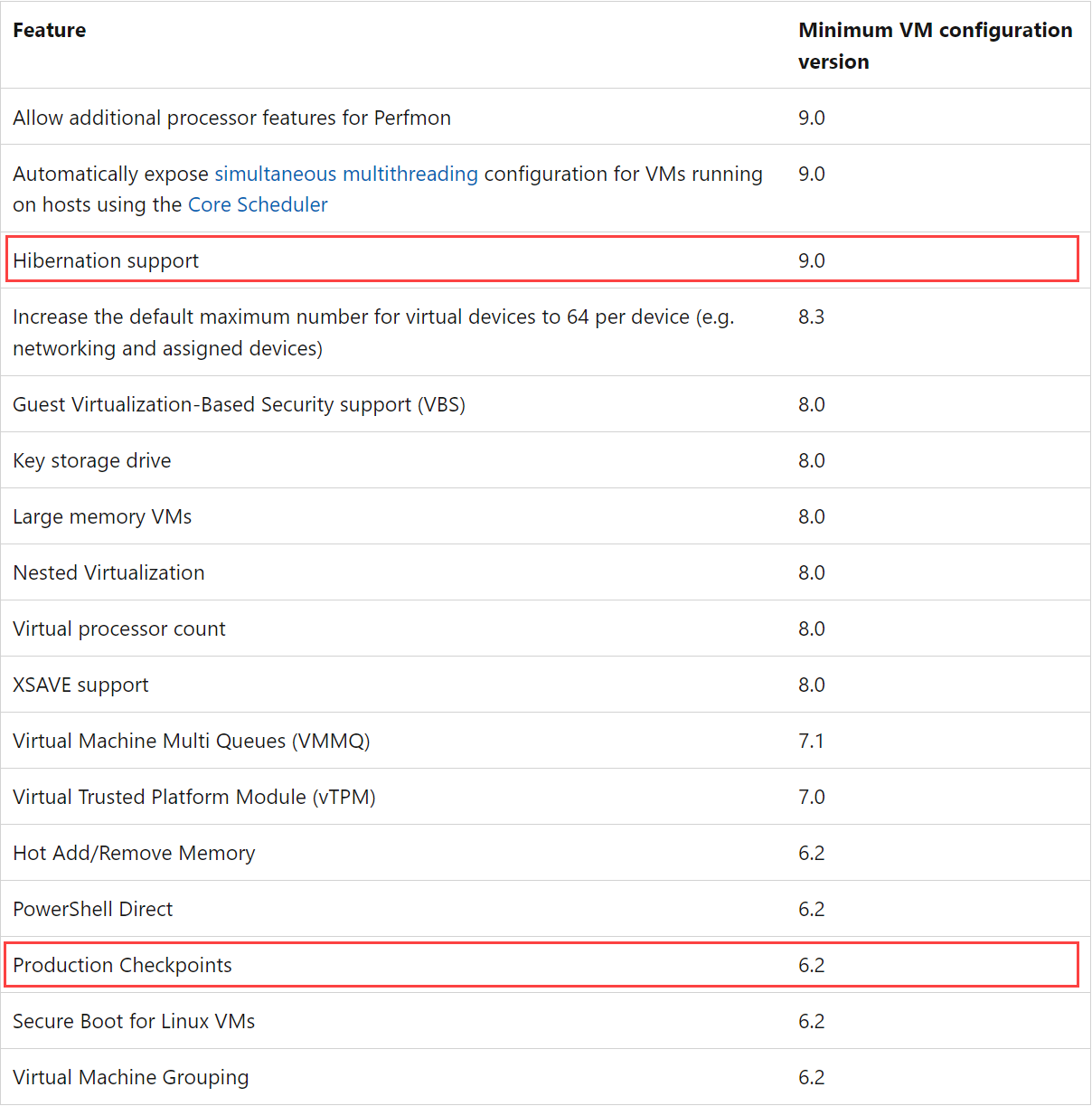Click version 8.3 in the version column
Viewport: 1092px width, 1106px height.
coord(812,317)
